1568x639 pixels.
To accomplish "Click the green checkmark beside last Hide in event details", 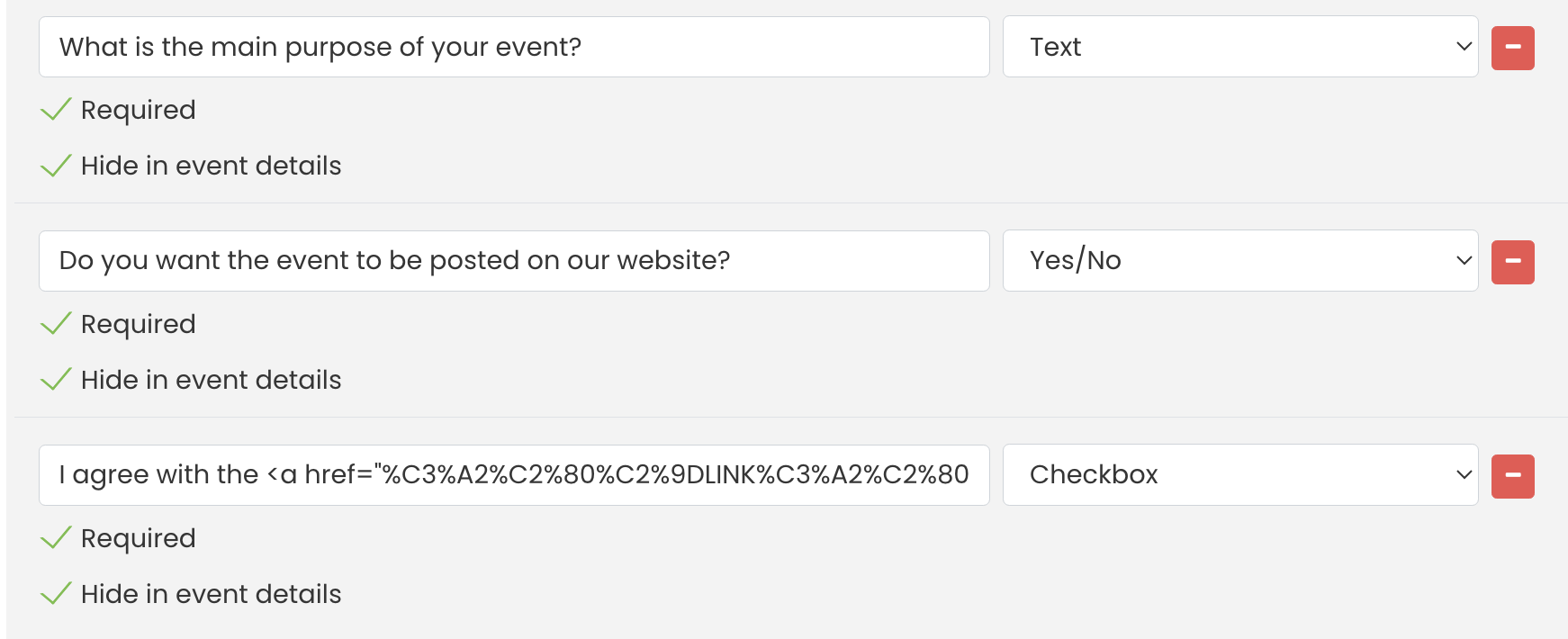I will pos(56,593).
